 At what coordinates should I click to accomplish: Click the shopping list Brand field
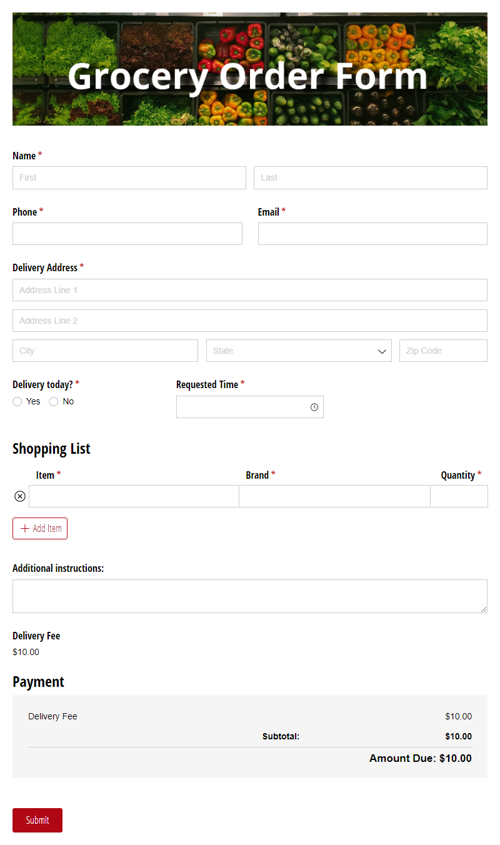point(335,496)
